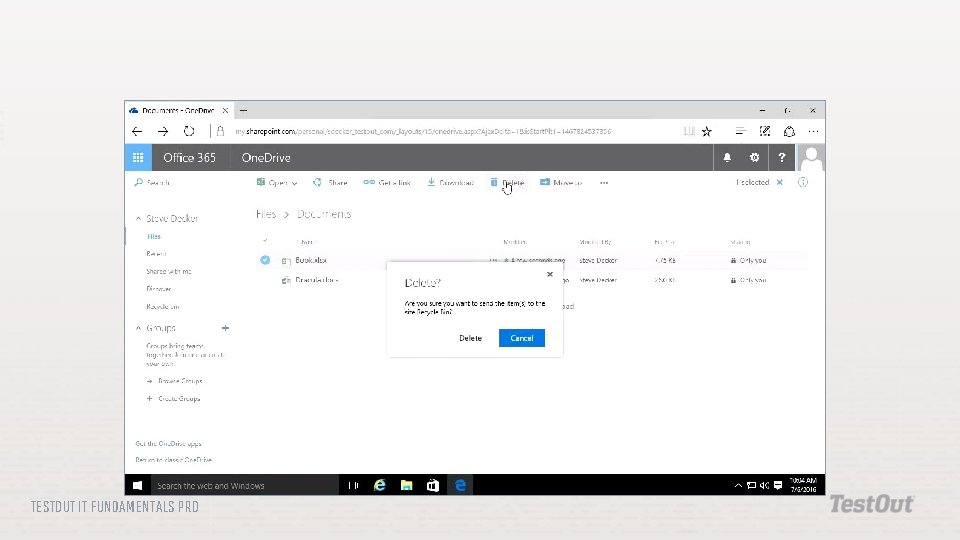Click the OneDrive header title
This screenshot has width=960, height=540.
[x=266, y=157]
